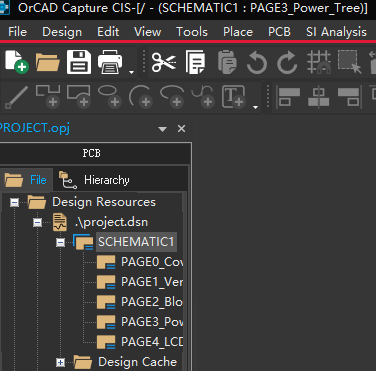Open the Tools menu
376x371 pixels.
click(x=192, y=32)
